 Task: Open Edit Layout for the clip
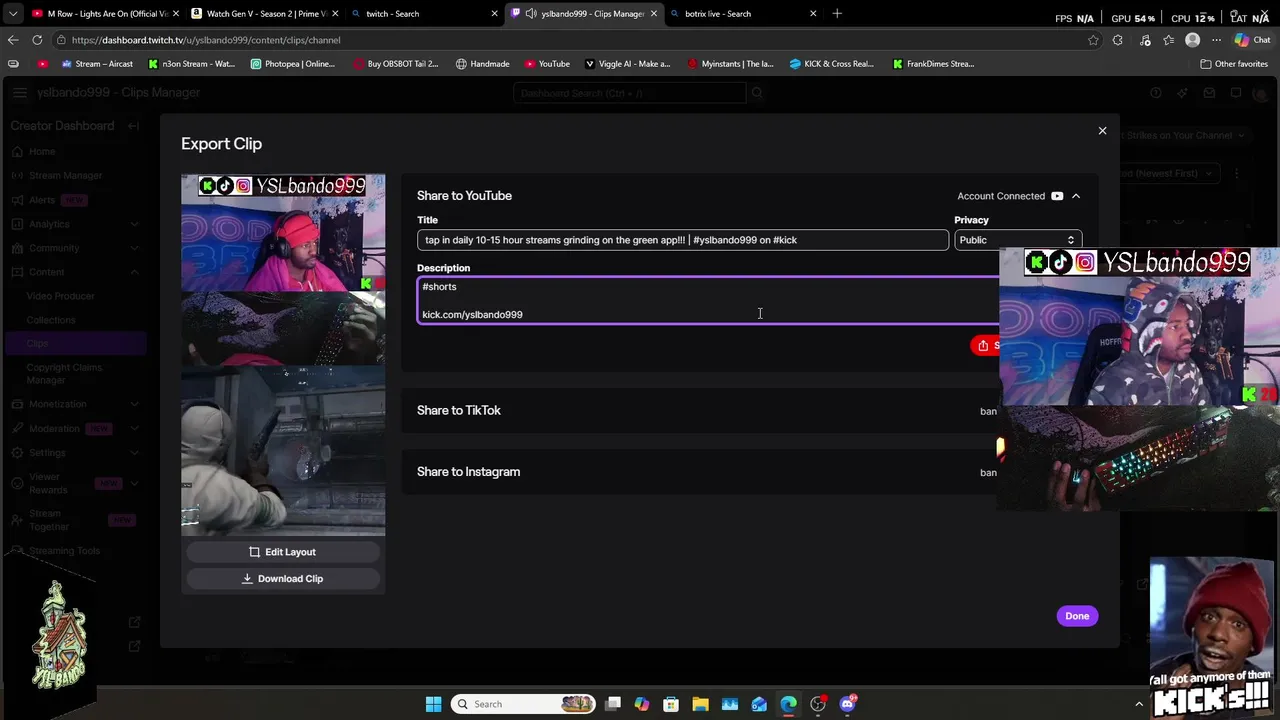[283, 552]
